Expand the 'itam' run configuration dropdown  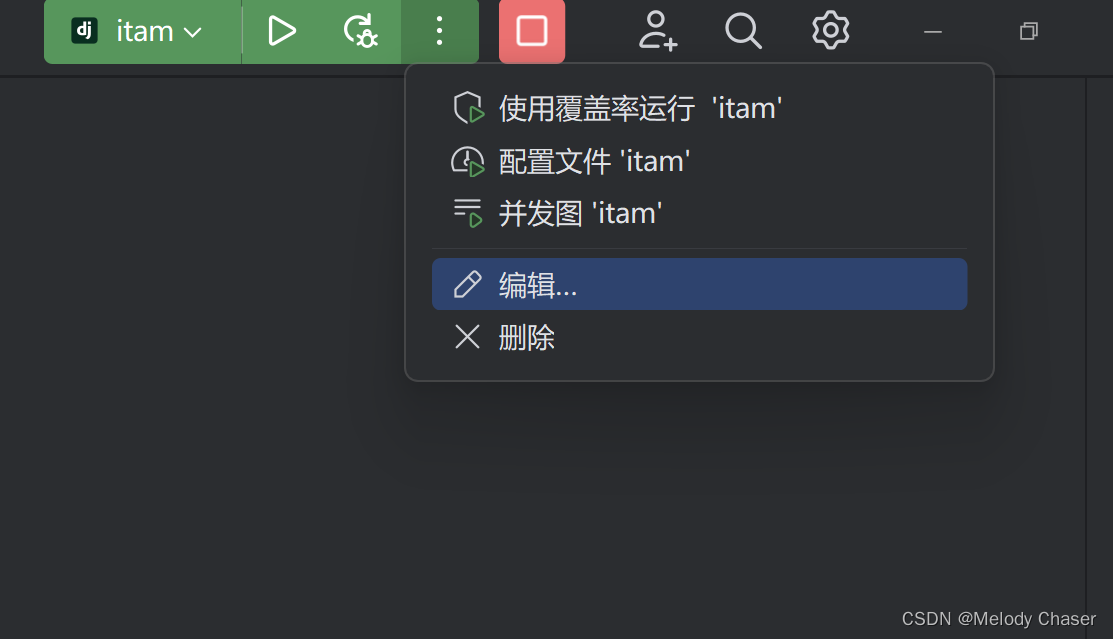(143, 31)
